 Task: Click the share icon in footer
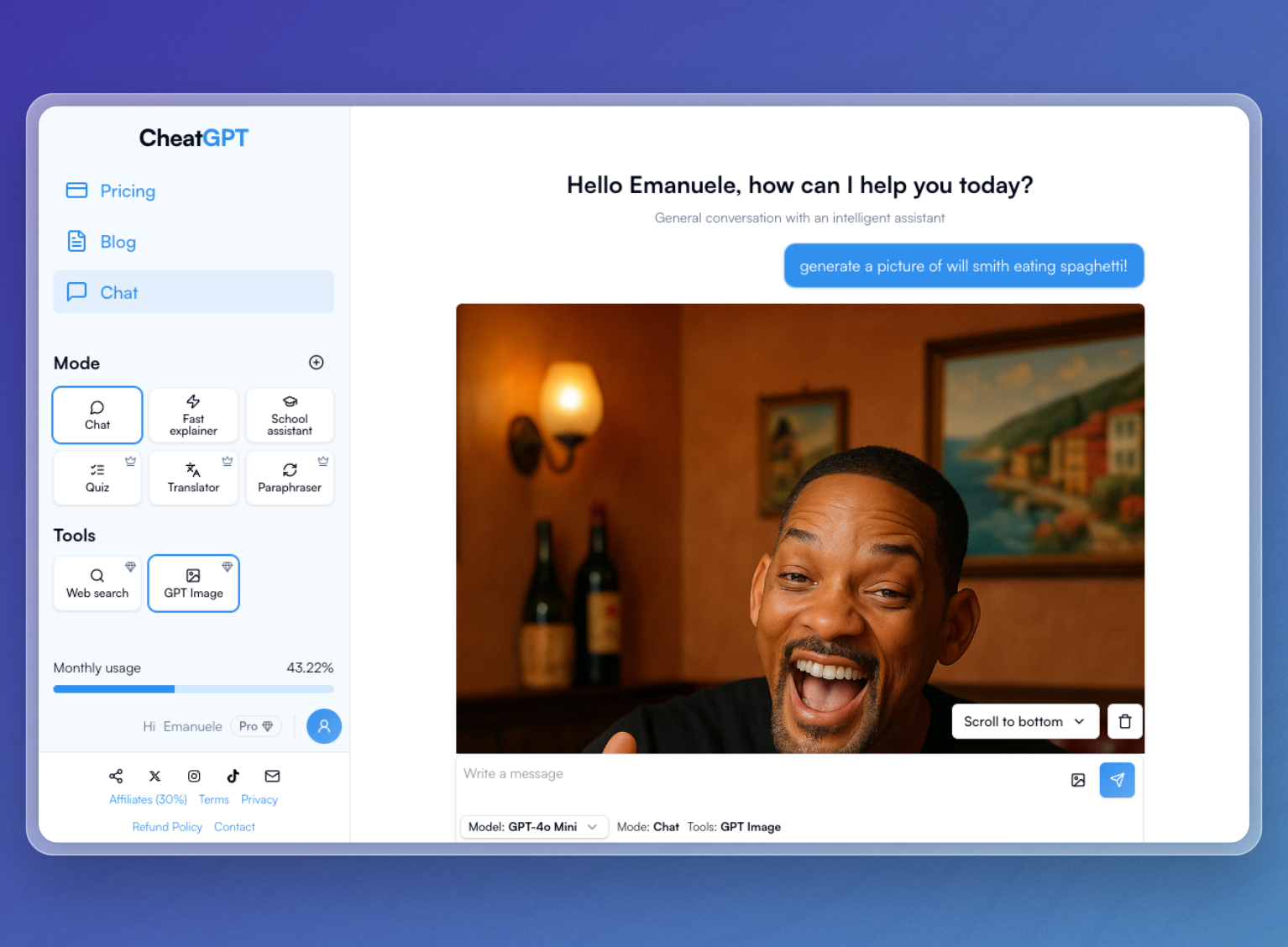[116, 776]
